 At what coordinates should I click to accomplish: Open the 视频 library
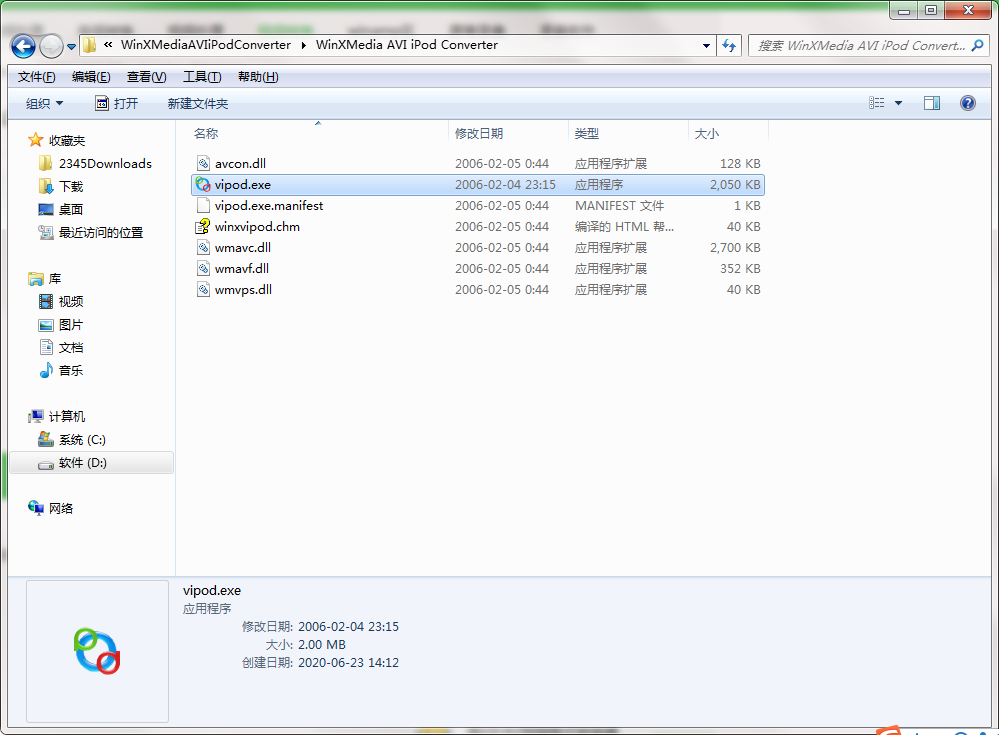tap(61, 301)
